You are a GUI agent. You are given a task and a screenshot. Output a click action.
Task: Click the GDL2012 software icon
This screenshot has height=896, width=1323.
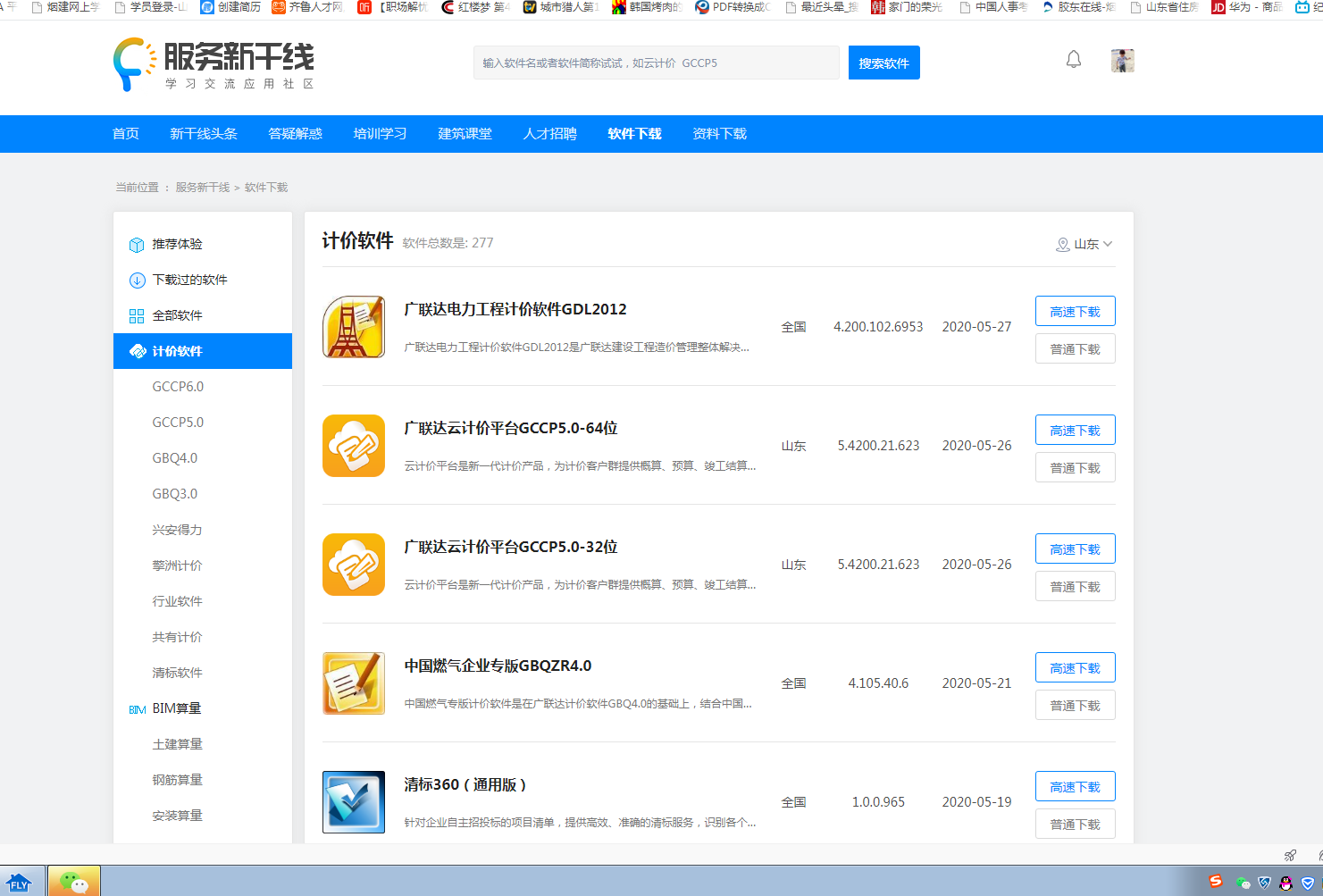point(354,327)
